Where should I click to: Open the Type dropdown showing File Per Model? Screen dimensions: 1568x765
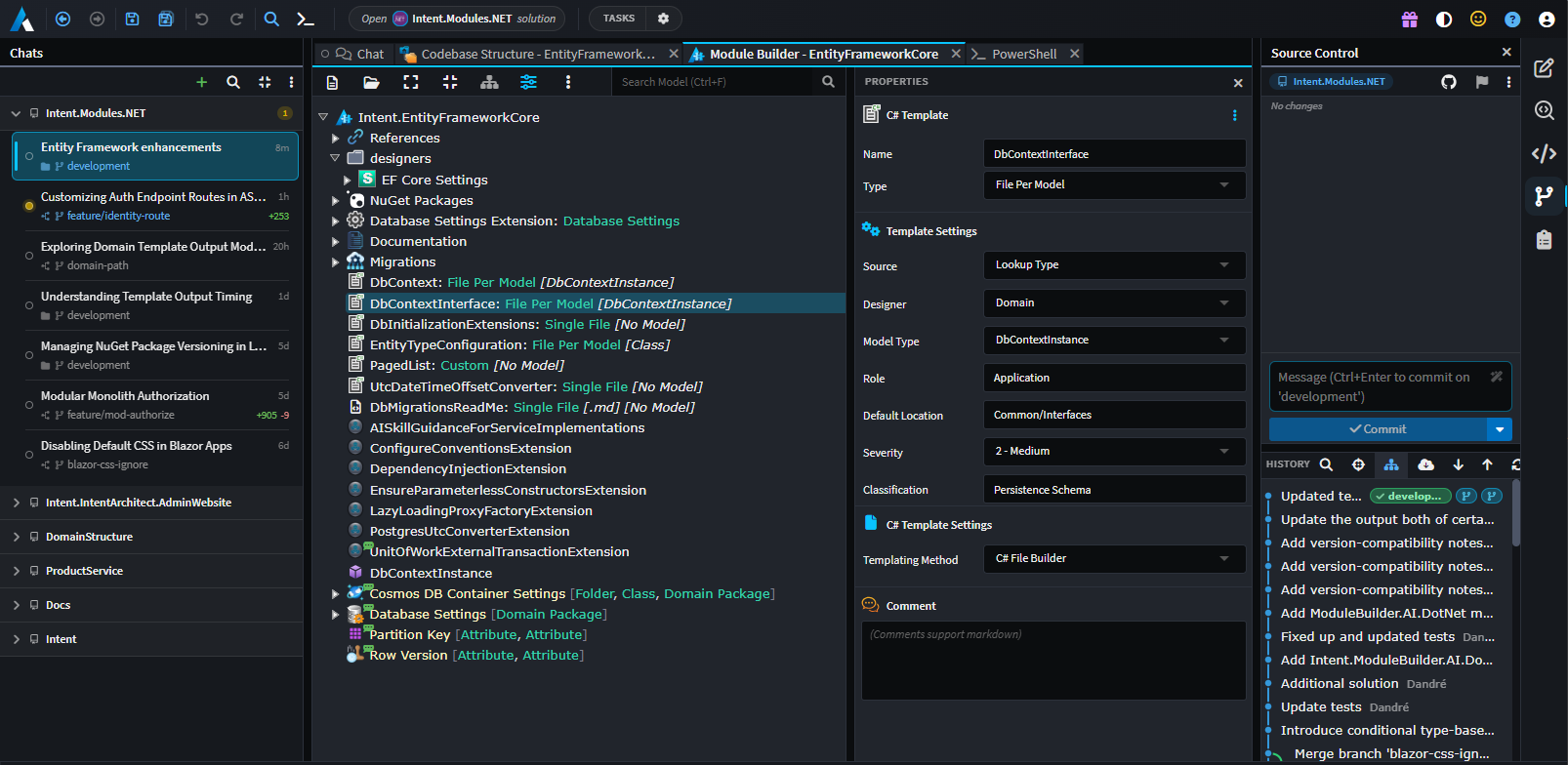click(x=1114, y=184)
